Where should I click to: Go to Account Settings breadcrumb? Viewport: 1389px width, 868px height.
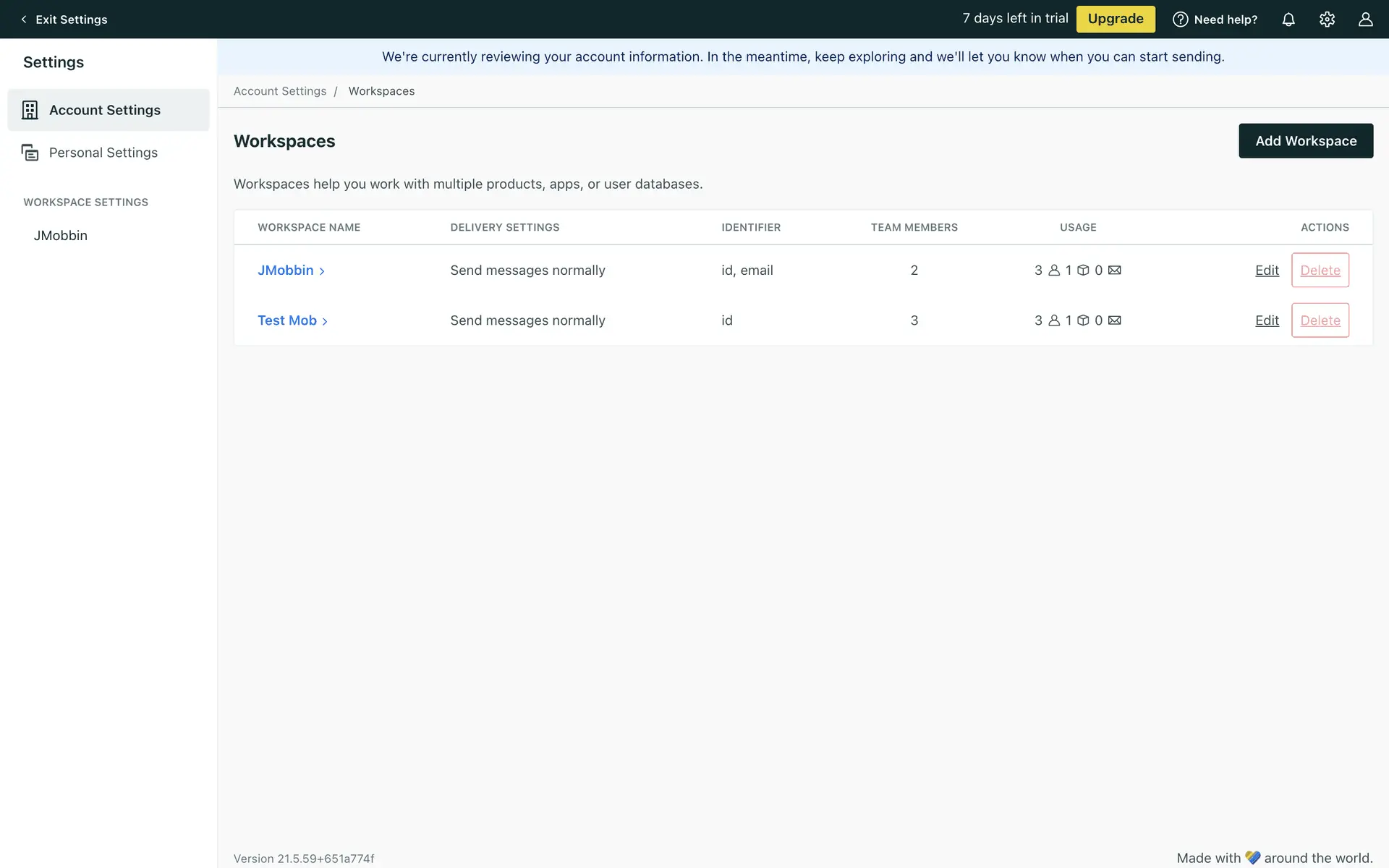click(x=280, y=91)
